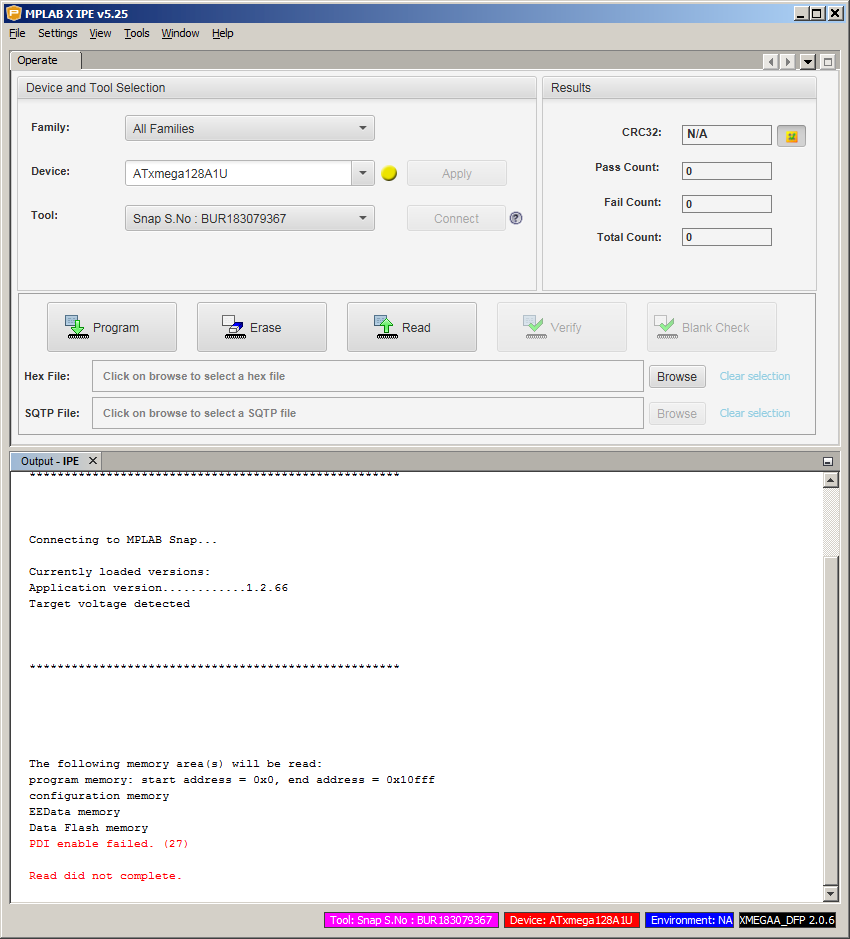Expand the Device combo box arrow
The image size is (850, 939).
point(363,173)
